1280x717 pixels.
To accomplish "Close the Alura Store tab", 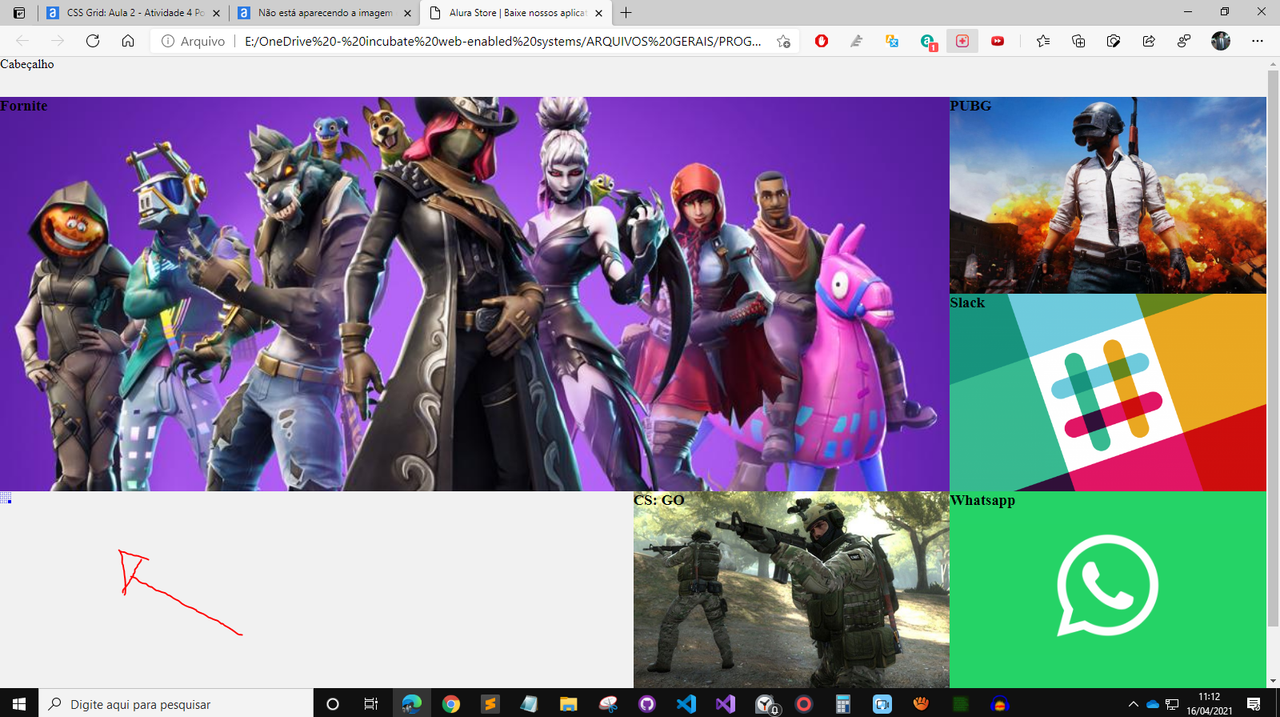I will pos(598,13).
